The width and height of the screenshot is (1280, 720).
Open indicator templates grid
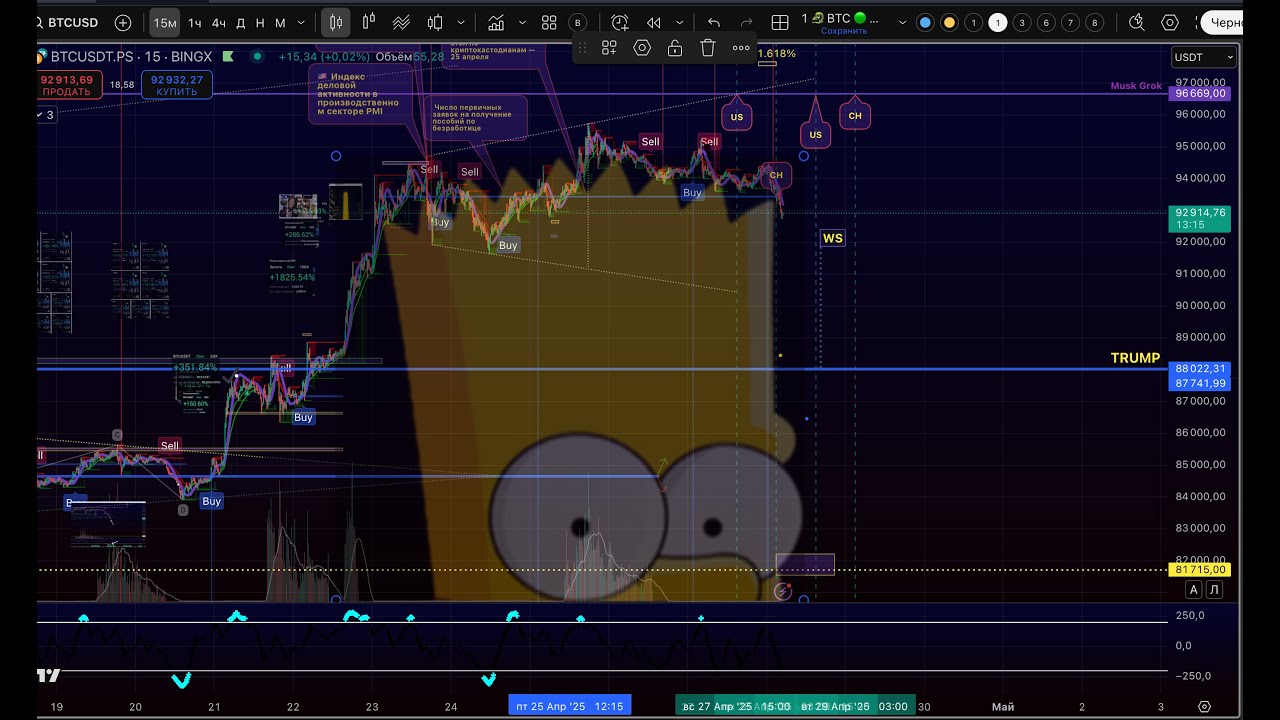tap(549, 22)
